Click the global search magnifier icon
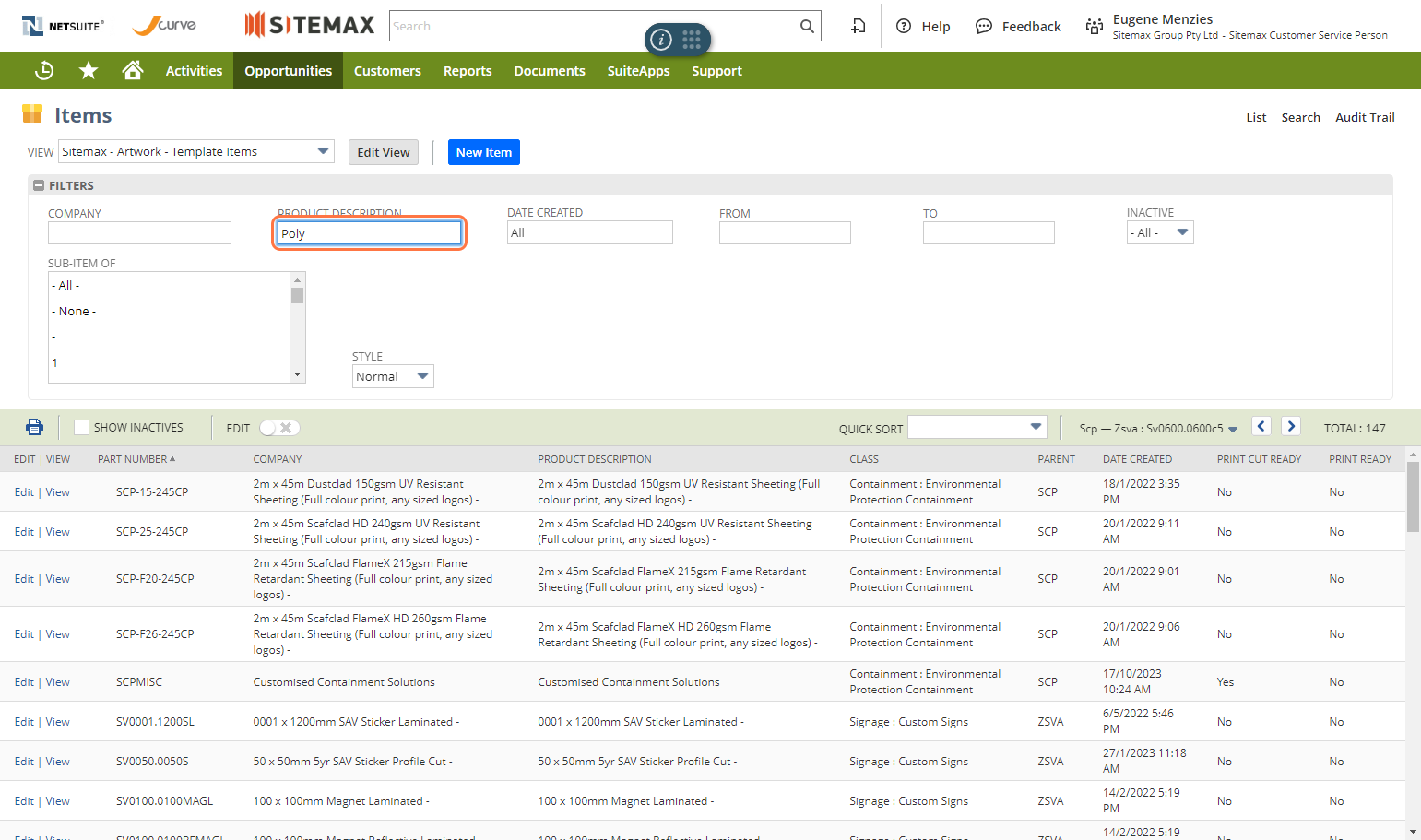1421x840 pixels. pyautogui.click(x=807, y=26)
